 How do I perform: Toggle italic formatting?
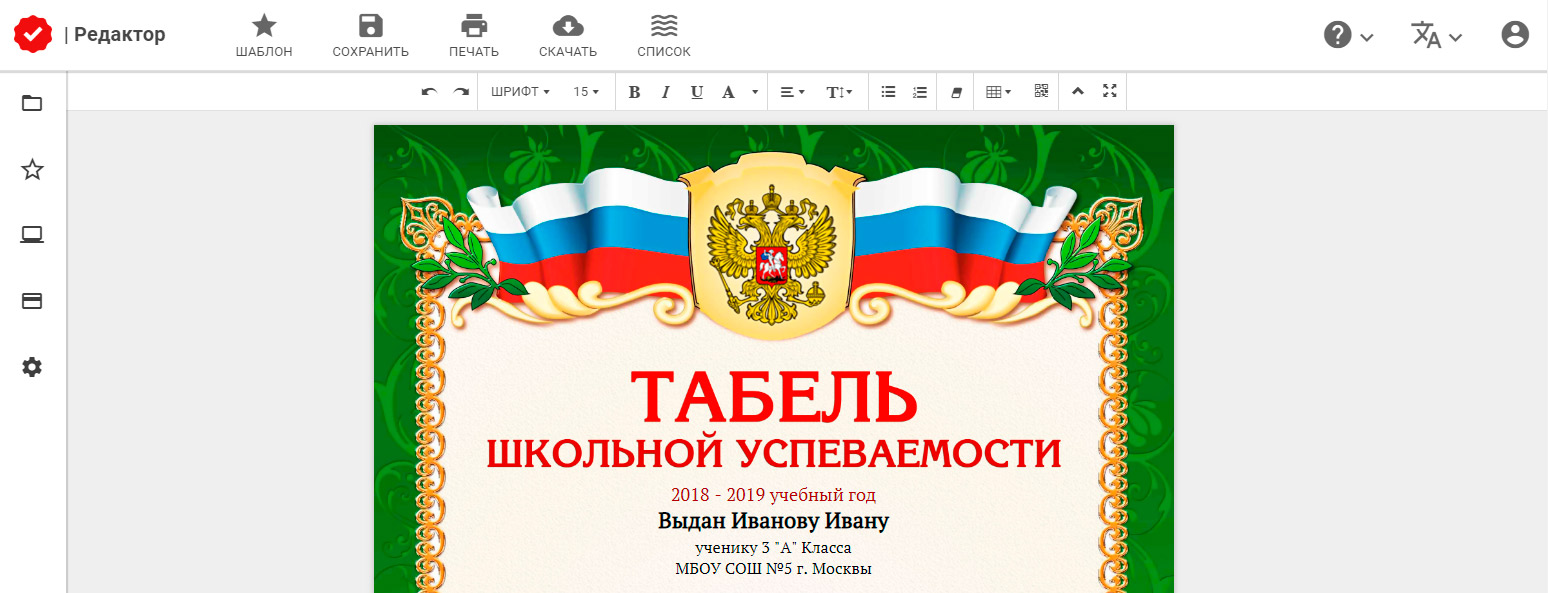click(x=665, y=91)
